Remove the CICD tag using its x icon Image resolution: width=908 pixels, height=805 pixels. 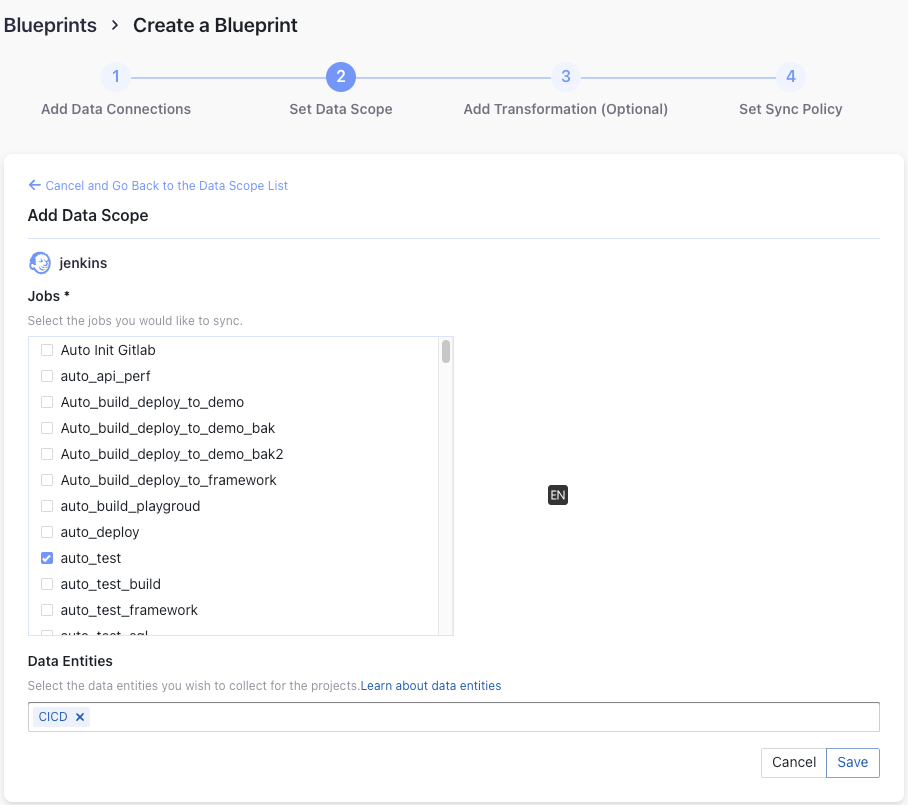(x=77, y=716)
